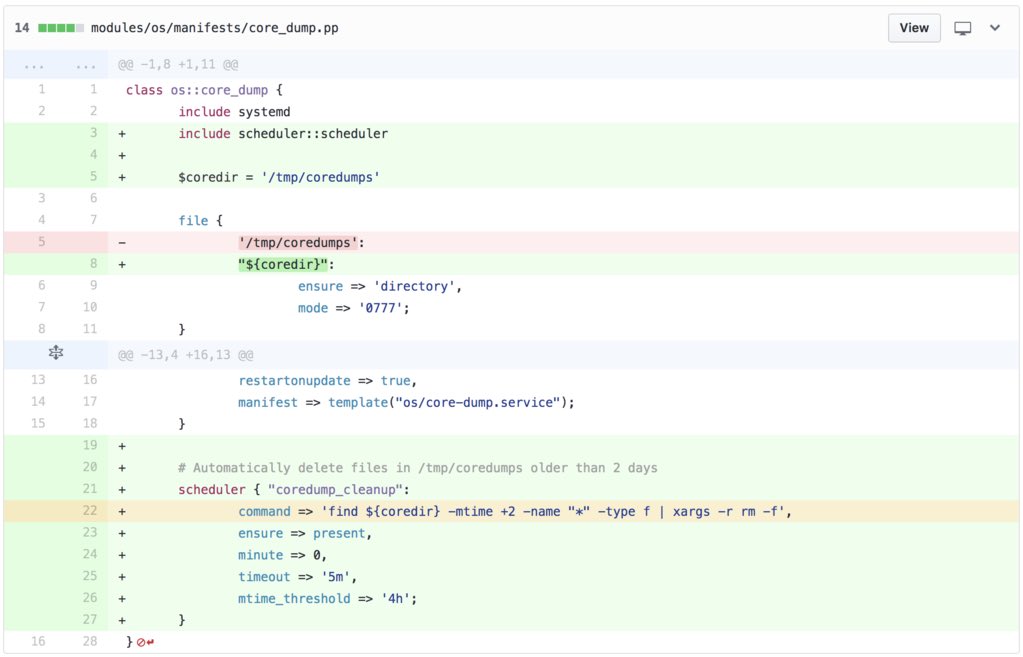Click new line number 8
The image size is (1023, 657).
[x=93, y=264]
